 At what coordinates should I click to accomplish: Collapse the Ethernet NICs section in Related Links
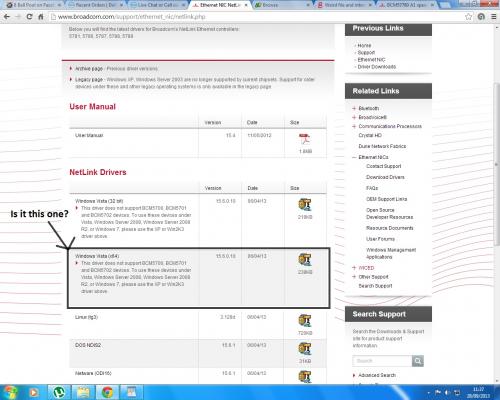point(354,157)
